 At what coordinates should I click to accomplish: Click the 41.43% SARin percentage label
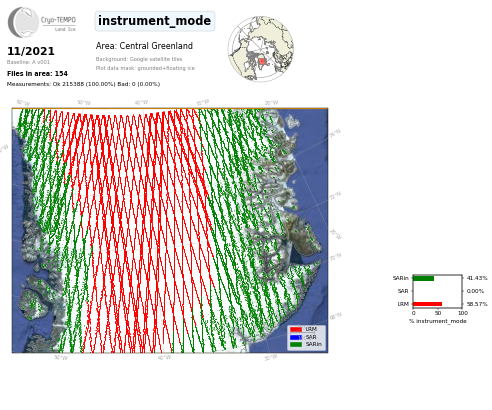[x=477, y=278]
